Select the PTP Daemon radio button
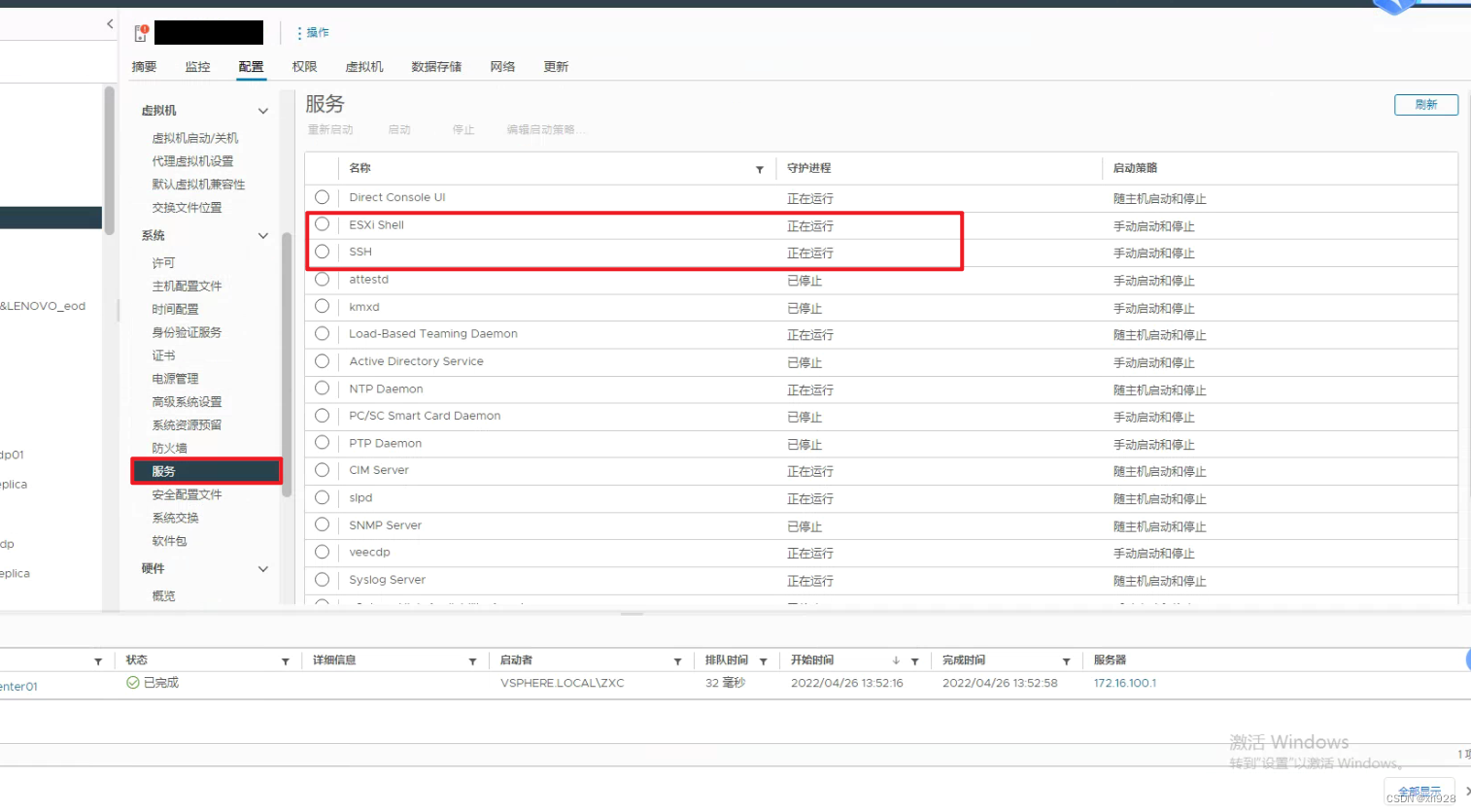The height and width of the screenshot is (812, 1471). tap(323, 443)
